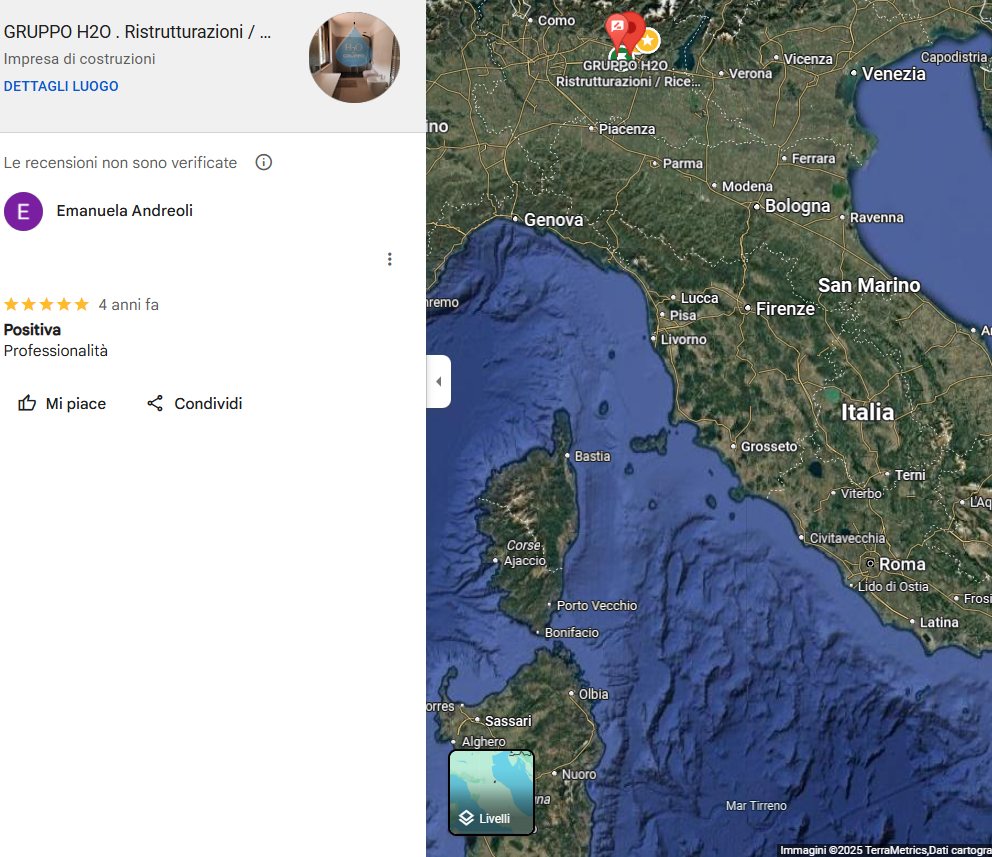992x857 pixels.
Task: Select the Genova city label
Action: pos(554,219)
